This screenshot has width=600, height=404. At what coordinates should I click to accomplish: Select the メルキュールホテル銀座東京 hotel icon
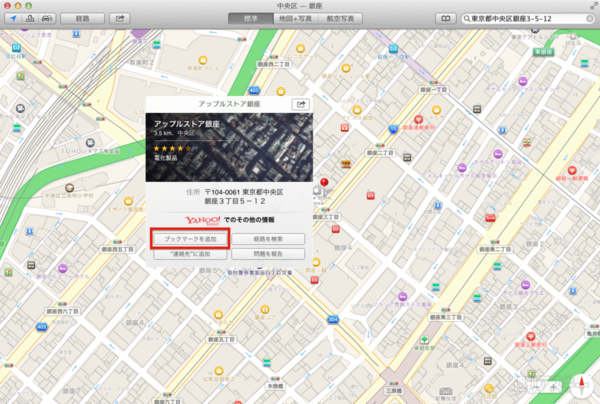pos(462,168)
